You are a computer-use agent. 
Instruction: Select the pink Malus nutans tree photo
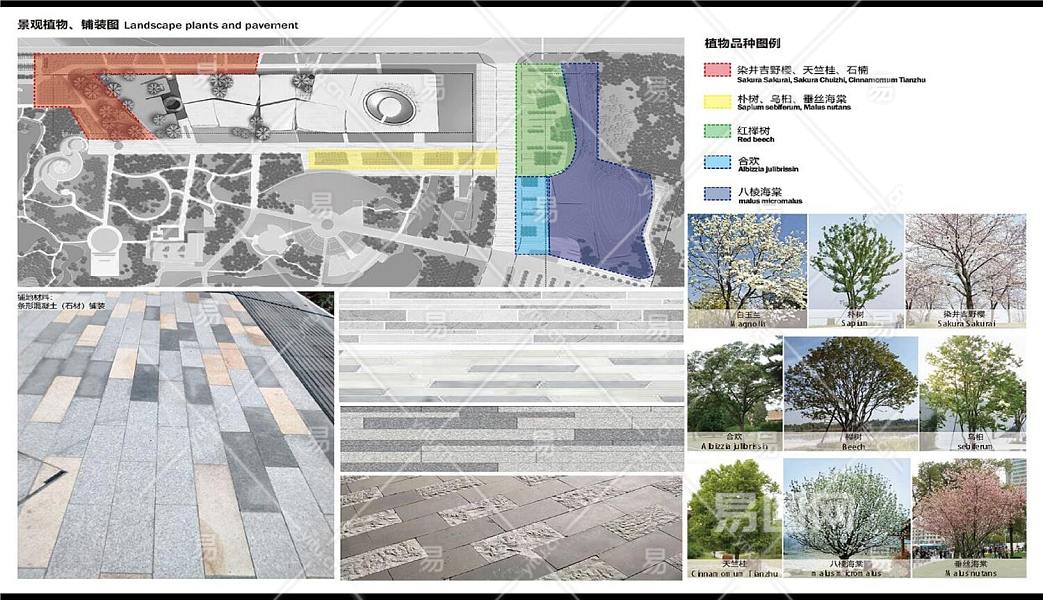coord(969,517)
